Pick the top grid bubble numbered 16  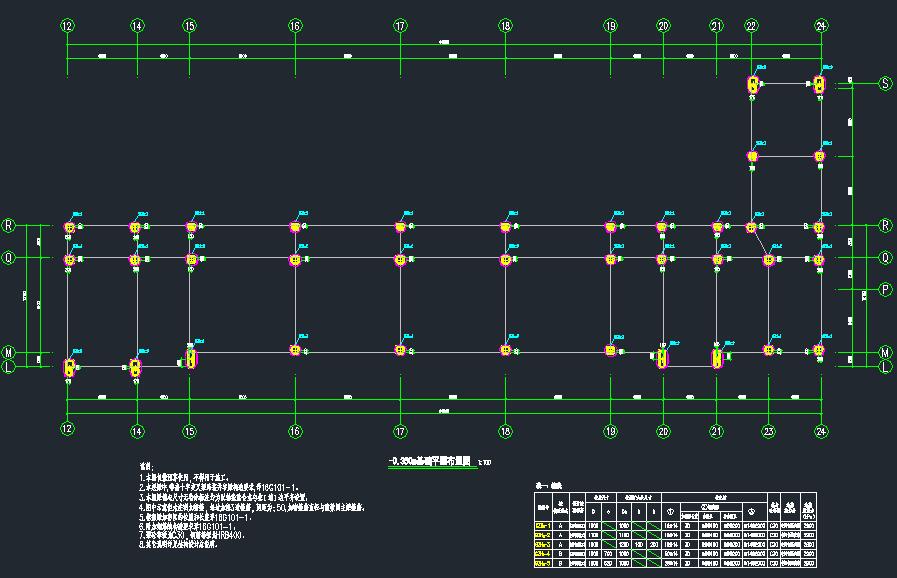pos(295,26)
